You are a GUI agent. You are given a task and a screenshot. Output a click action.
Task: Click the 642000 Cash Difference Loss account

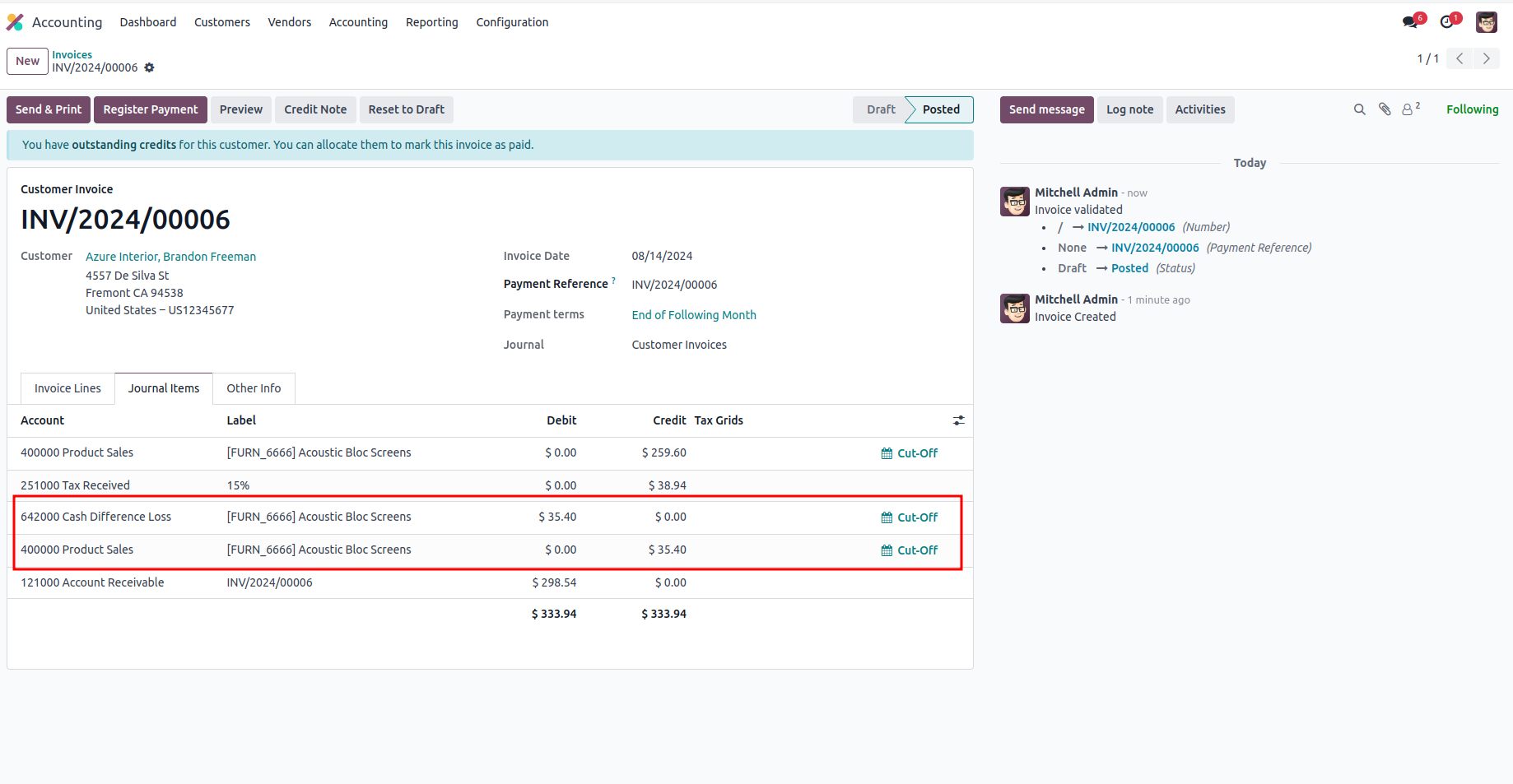pyautogui.click(x=96, y=517)
